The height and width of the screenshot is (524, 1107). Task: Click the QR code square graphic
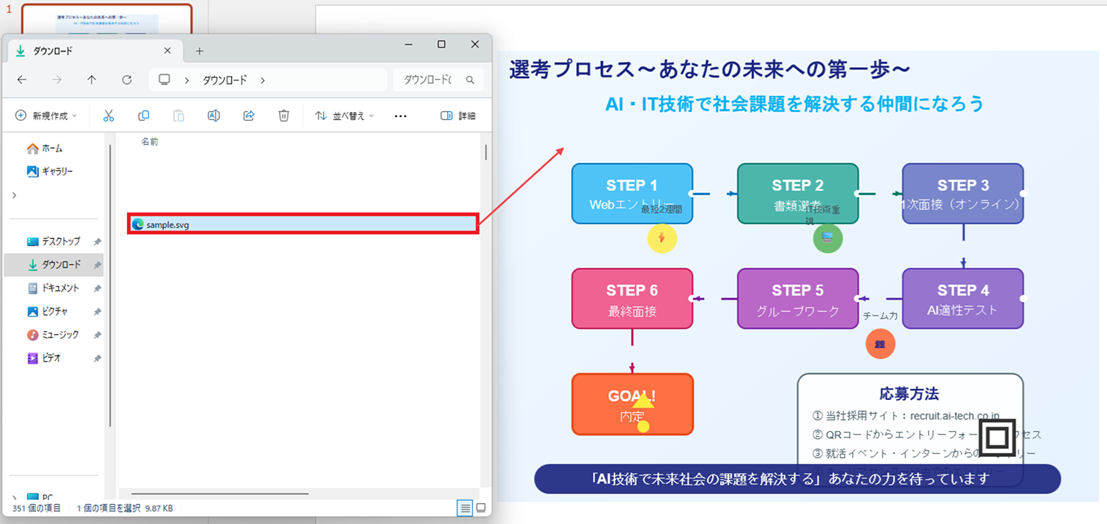[x=996, y=439]
